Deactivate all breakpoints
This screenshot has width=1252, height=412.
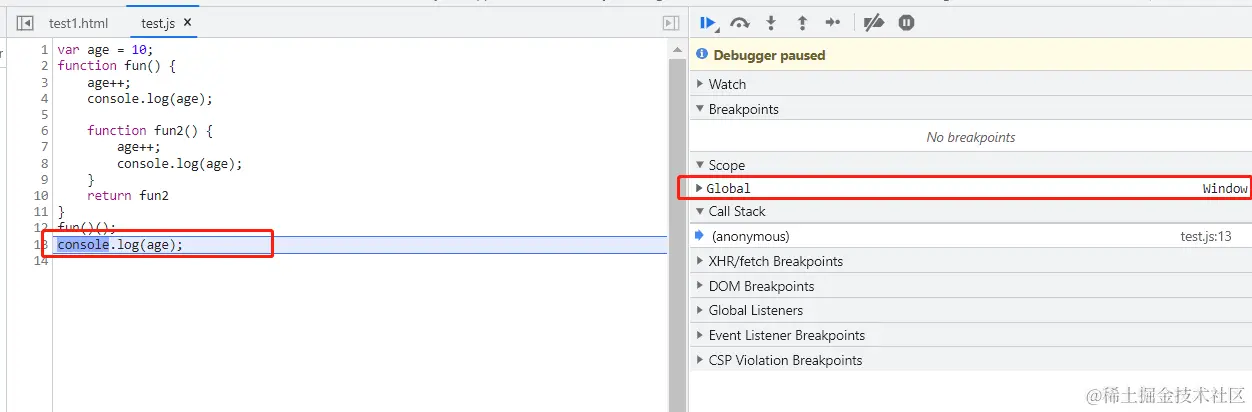point(874,23)
